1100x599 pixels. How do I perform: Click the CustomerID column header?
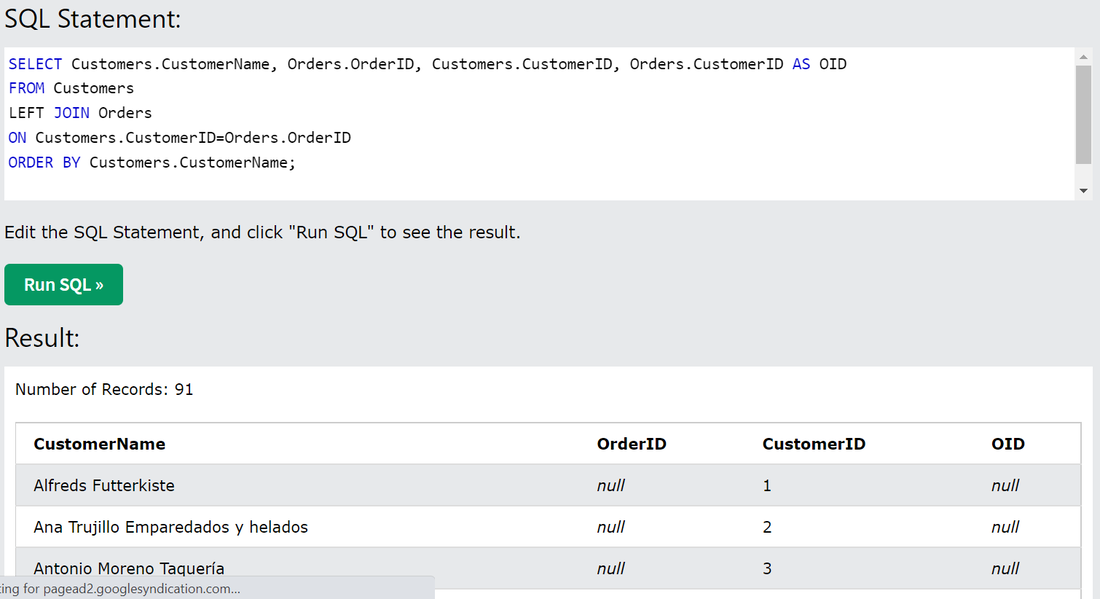point(814,444)
